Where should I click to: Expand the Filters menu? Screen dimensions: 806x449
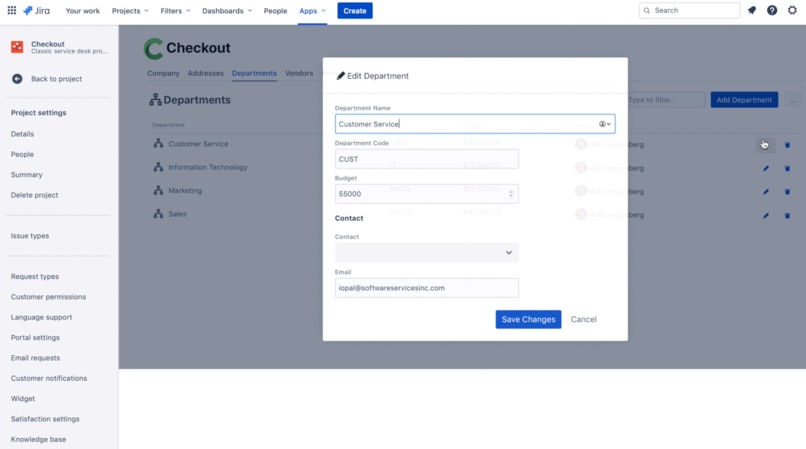tap(175, 10)
